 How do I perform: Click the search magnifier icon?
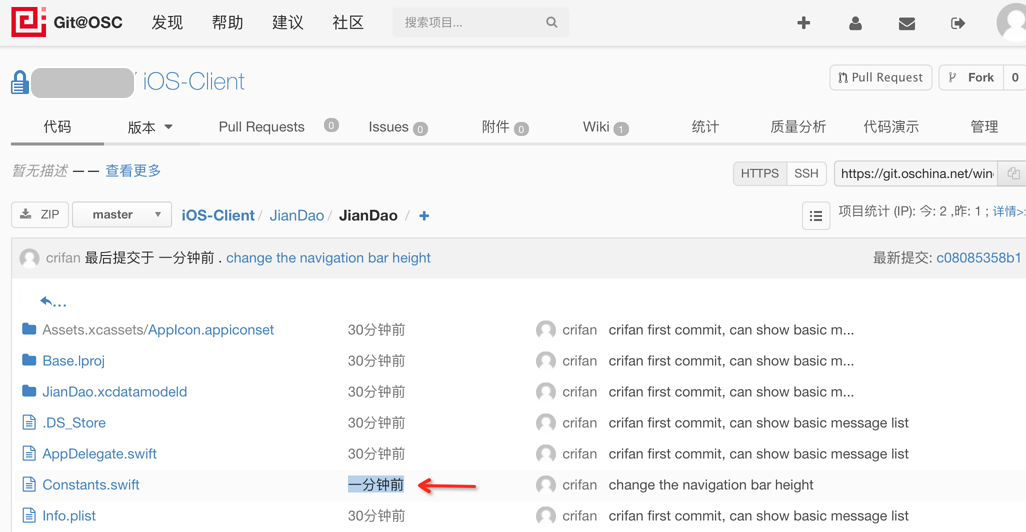(552, 22)
